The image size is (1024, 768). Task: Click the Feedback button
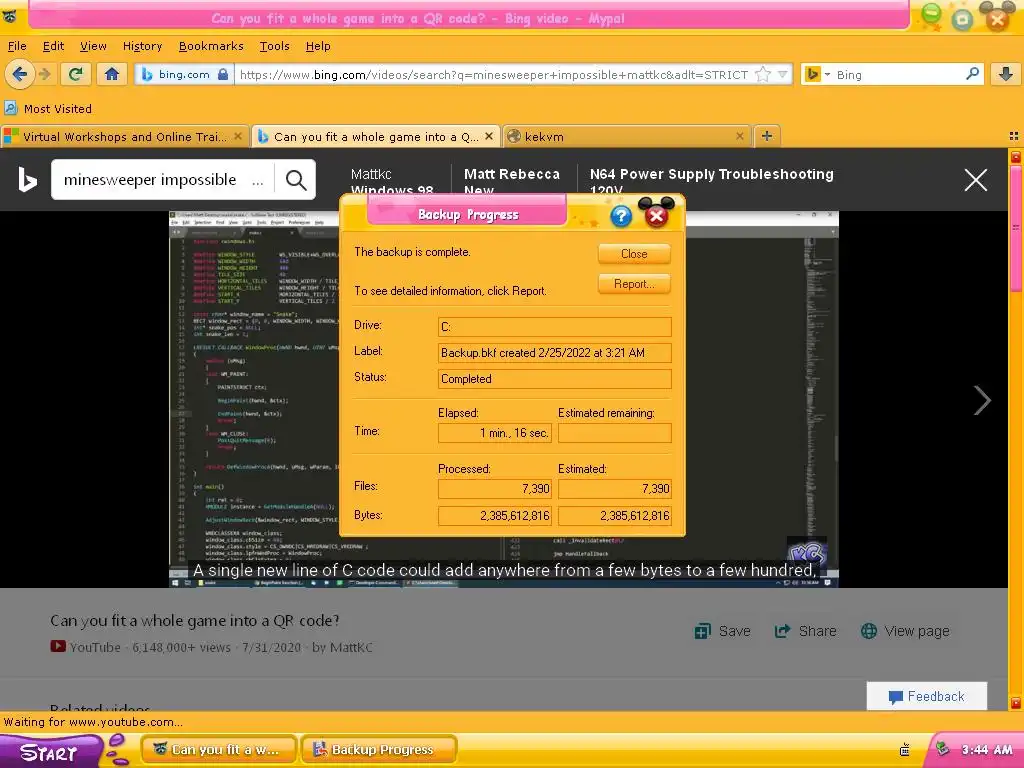point(927,696)
